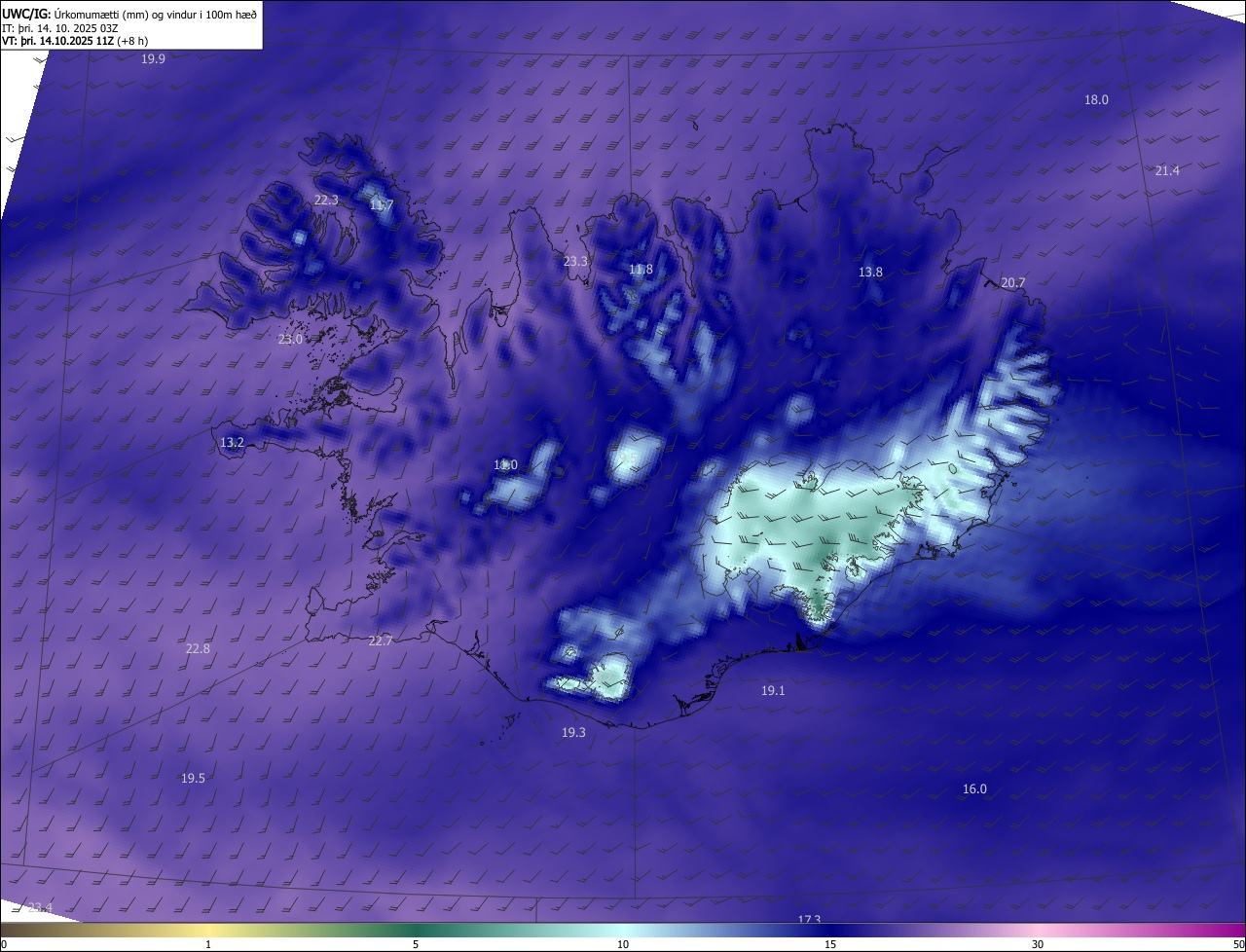Click the 21.4 value label
This screenshot has height=952, width=1246.
click(1167, 171)
